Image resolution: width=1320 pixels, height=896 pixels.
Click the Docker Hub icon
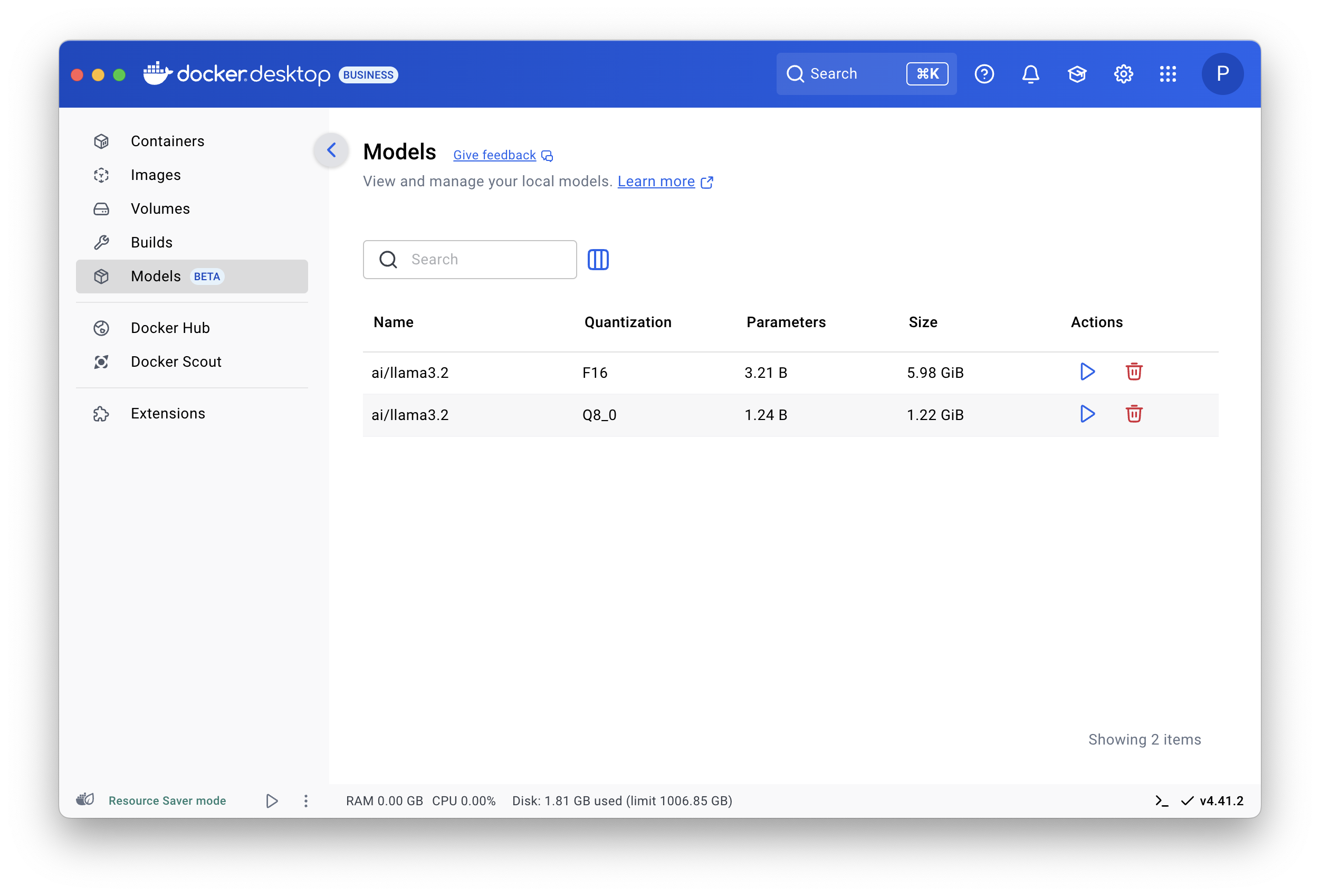point(101,328)
